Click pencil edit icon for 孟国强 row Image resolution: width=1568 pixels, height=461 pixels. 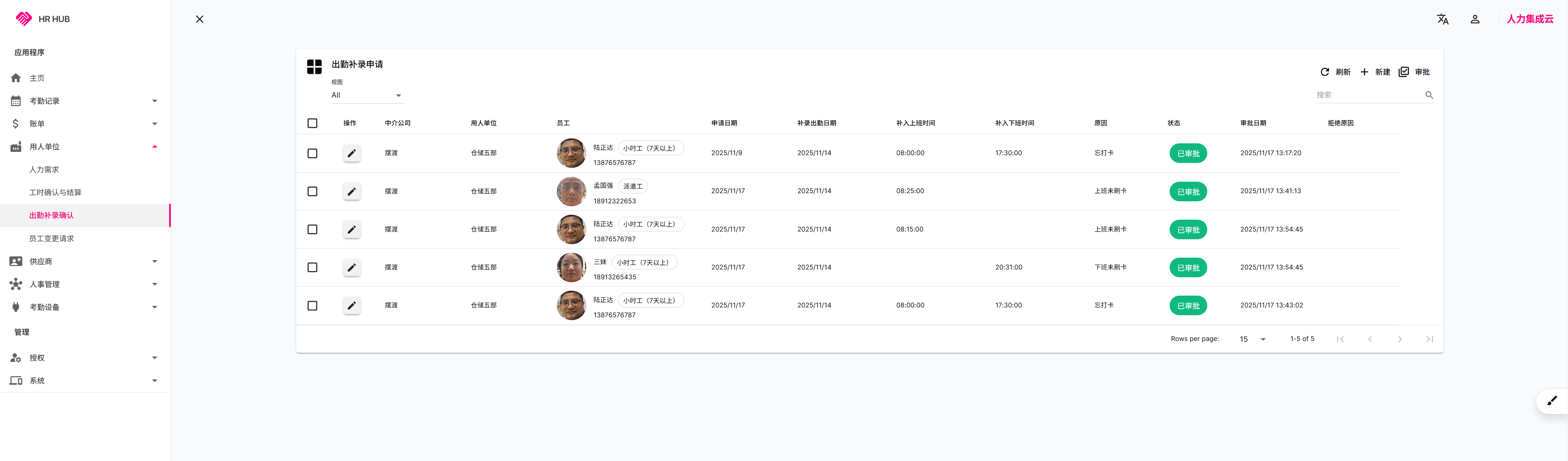coord(351,192)
